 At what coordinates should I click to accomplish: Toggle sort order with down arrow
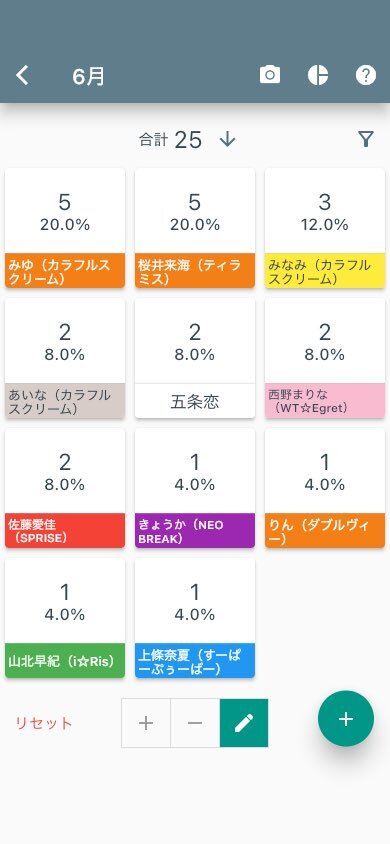tap(228, 139)
